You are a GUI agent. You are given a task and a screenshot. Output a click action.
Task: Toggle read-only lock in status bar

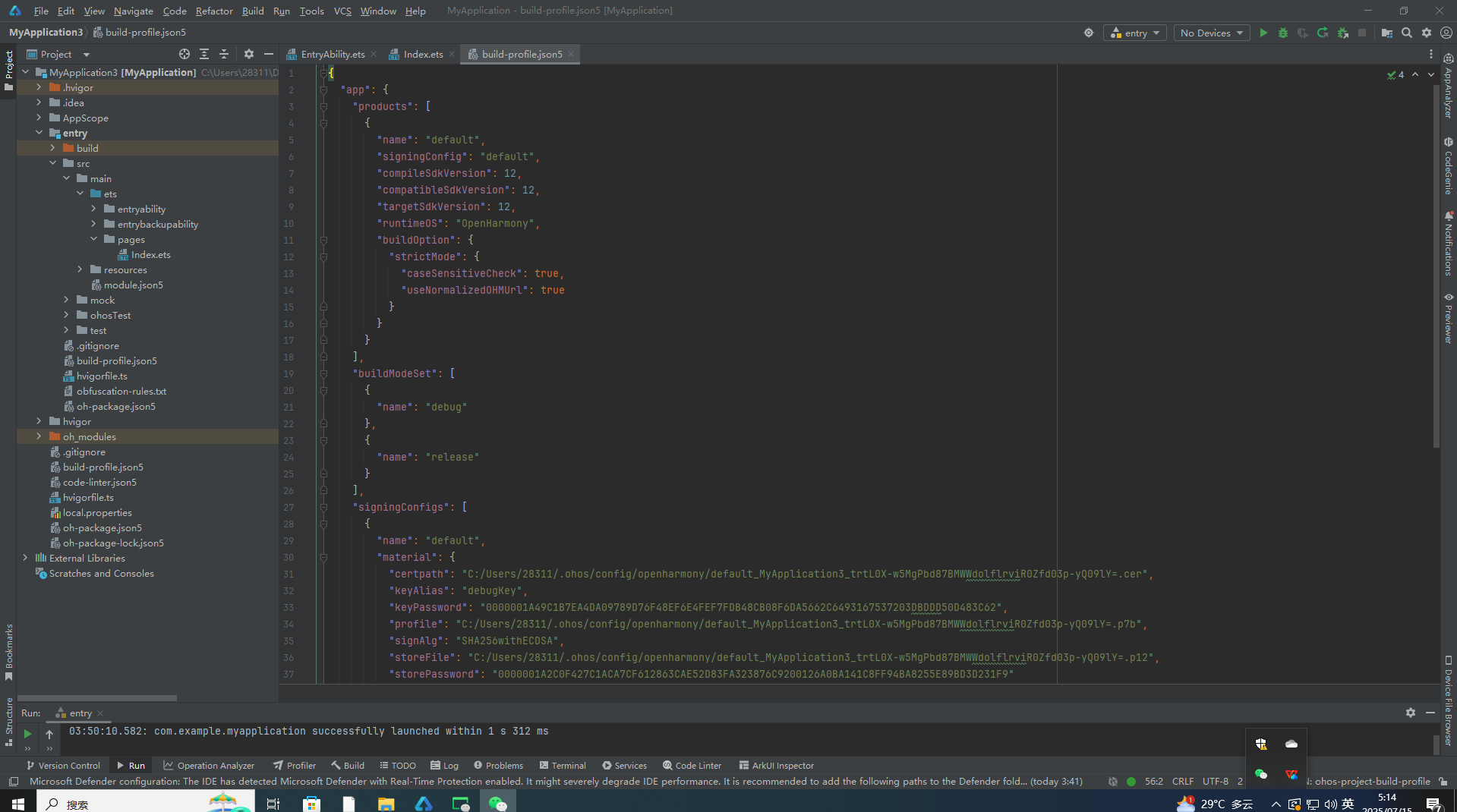[1443, 782]
